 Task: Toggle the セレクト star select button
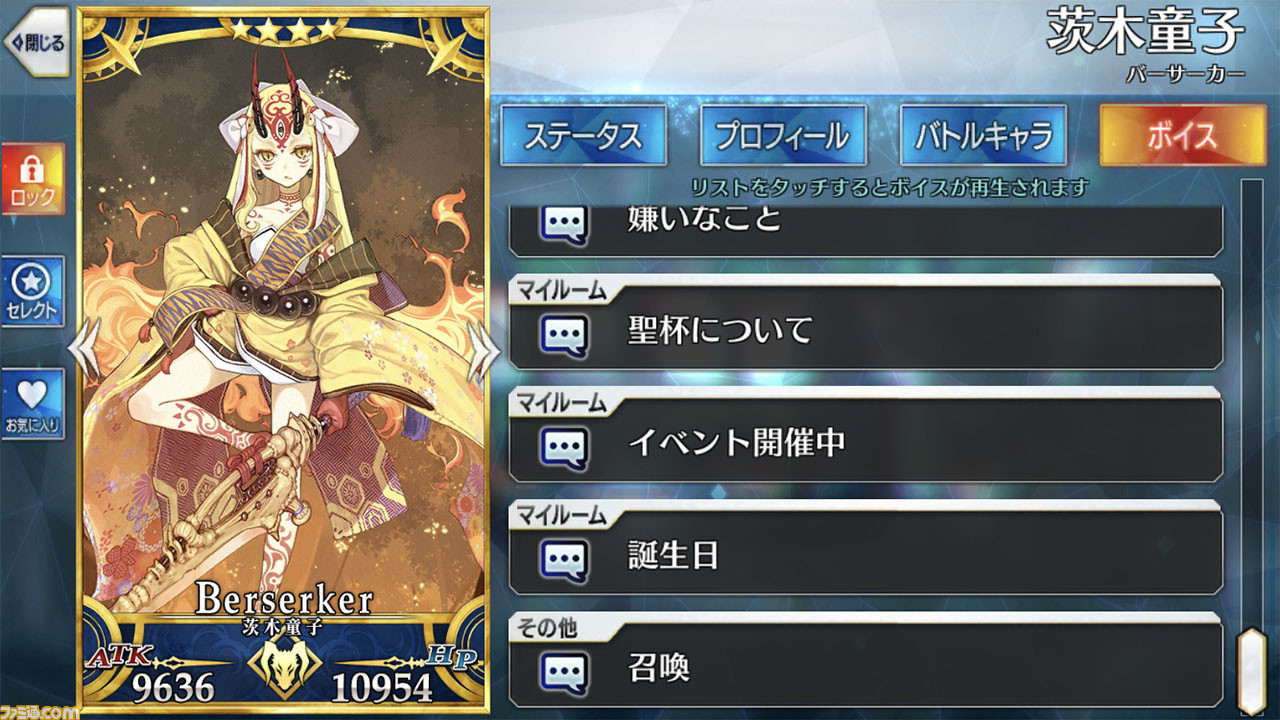tap(32, 291)
